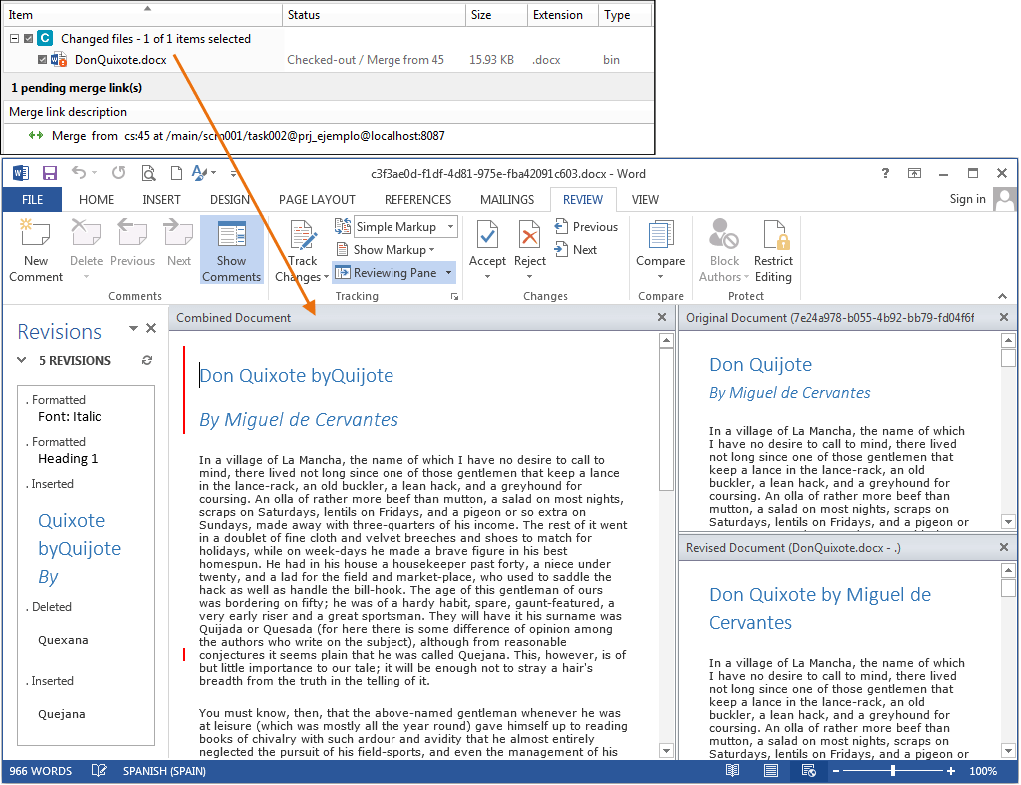Click the Save icon in Word title bar
1021x785 pixels.
(x=49, y=173)
